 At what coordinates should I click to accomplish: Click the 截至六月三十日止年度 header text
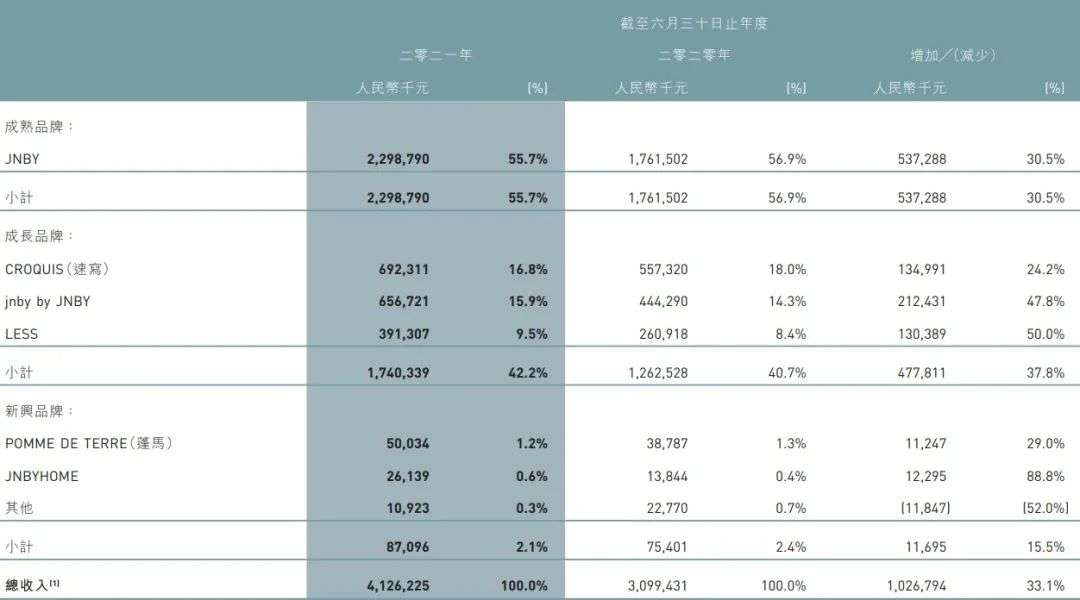(x=694, y=23)
